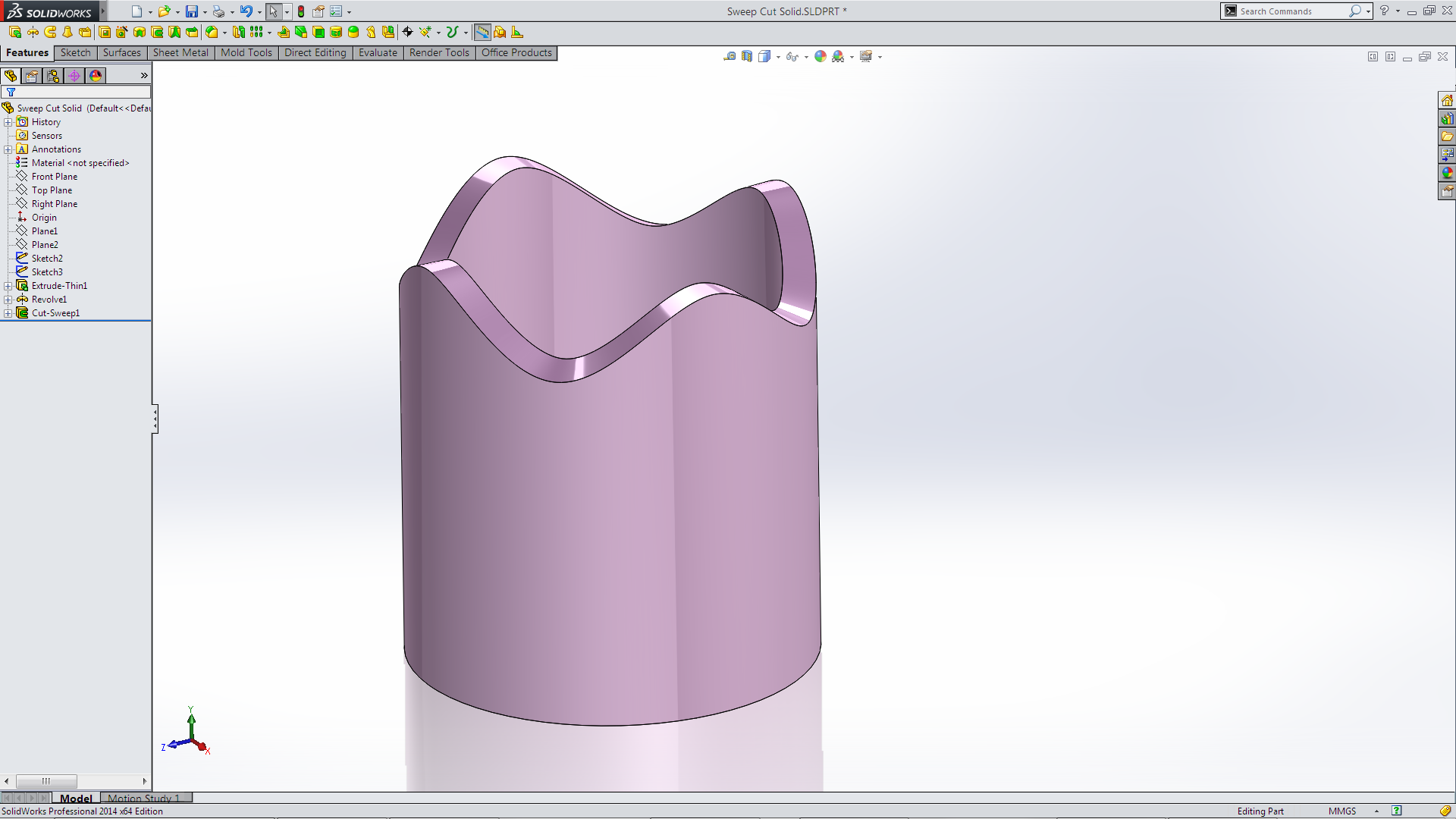1456x819 pixels.
Task: Switch to the Evaluate tab
Action: (378, 52)
